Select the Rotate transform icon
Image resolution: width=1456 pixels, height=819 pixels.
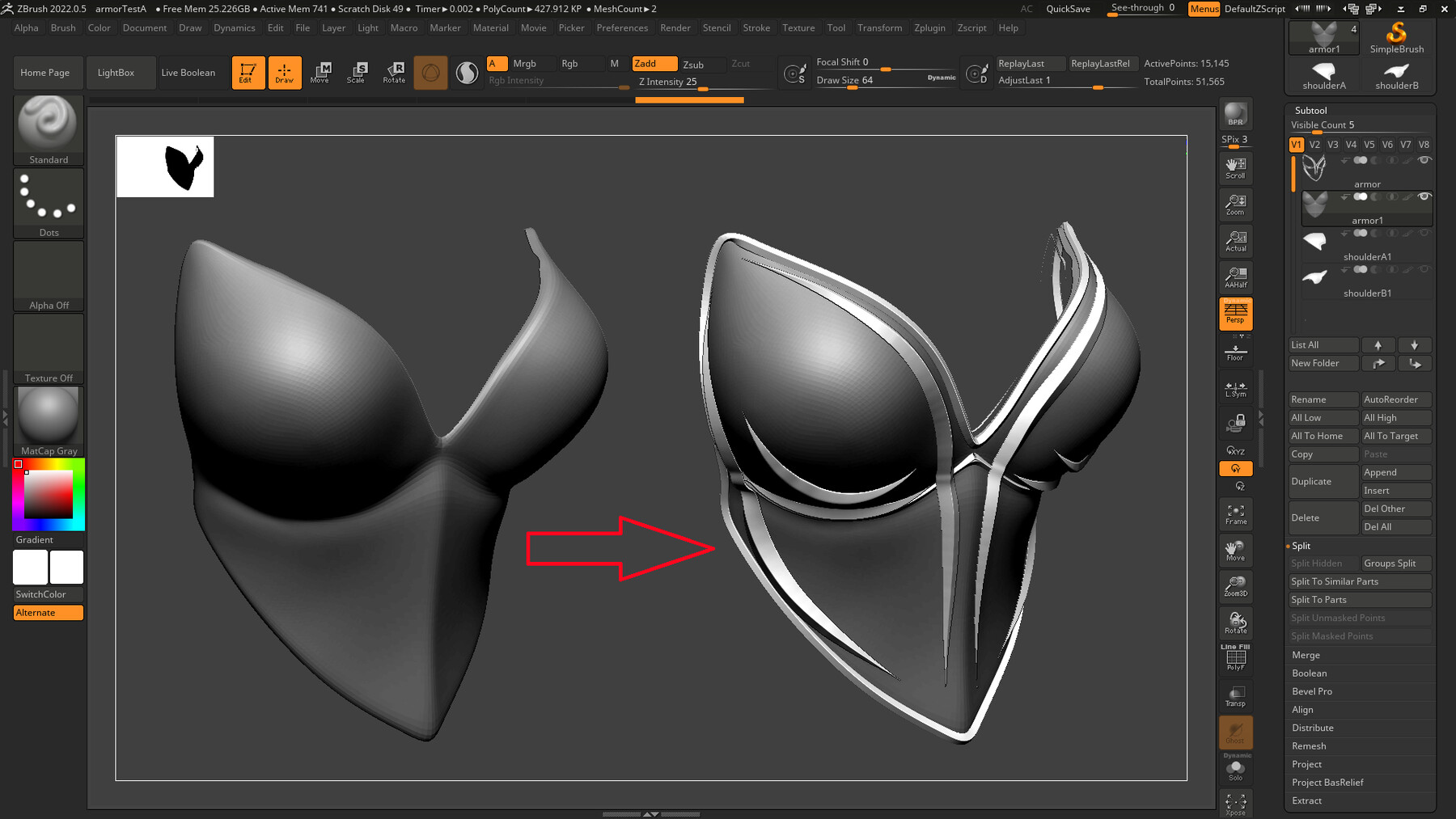(x=394, y=72)
